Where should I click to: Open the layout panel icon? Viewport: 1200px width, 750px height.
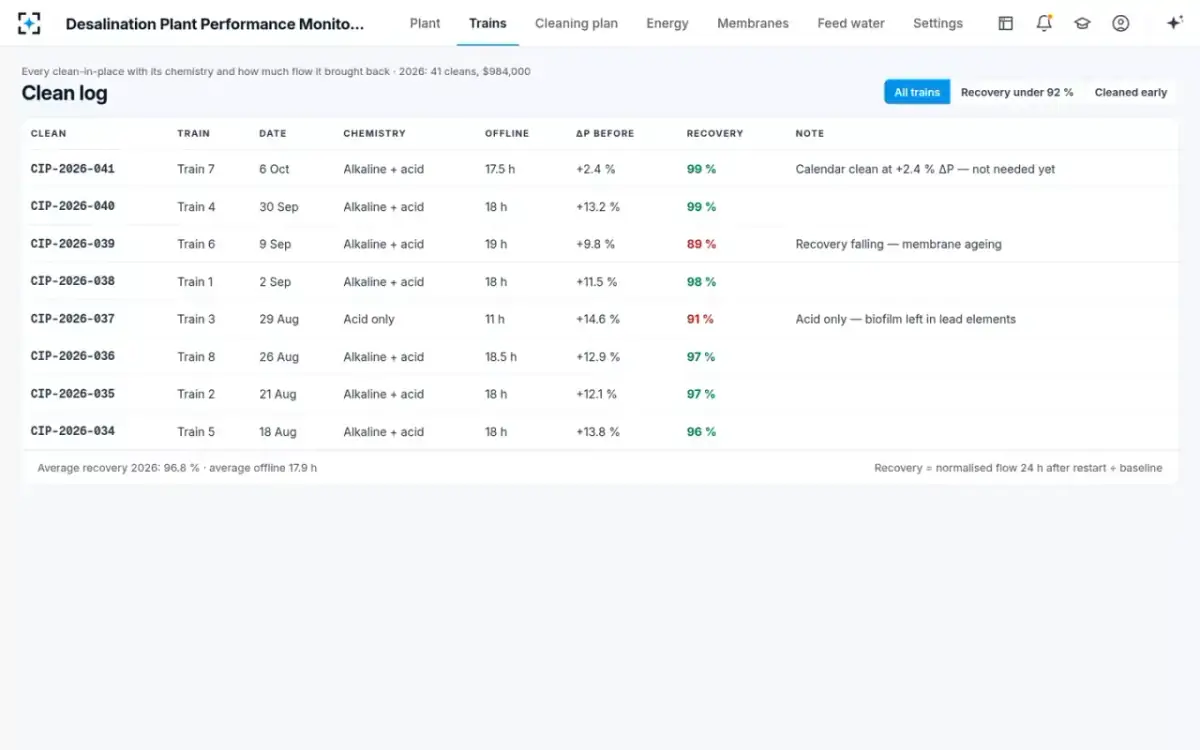(1006, 23)
